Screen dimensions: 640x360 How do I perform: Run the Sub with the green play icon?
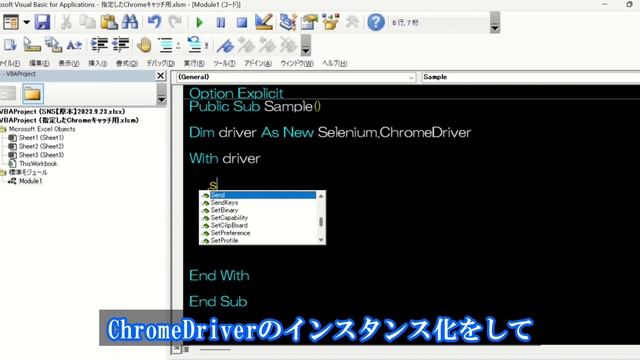pos(200,22)
